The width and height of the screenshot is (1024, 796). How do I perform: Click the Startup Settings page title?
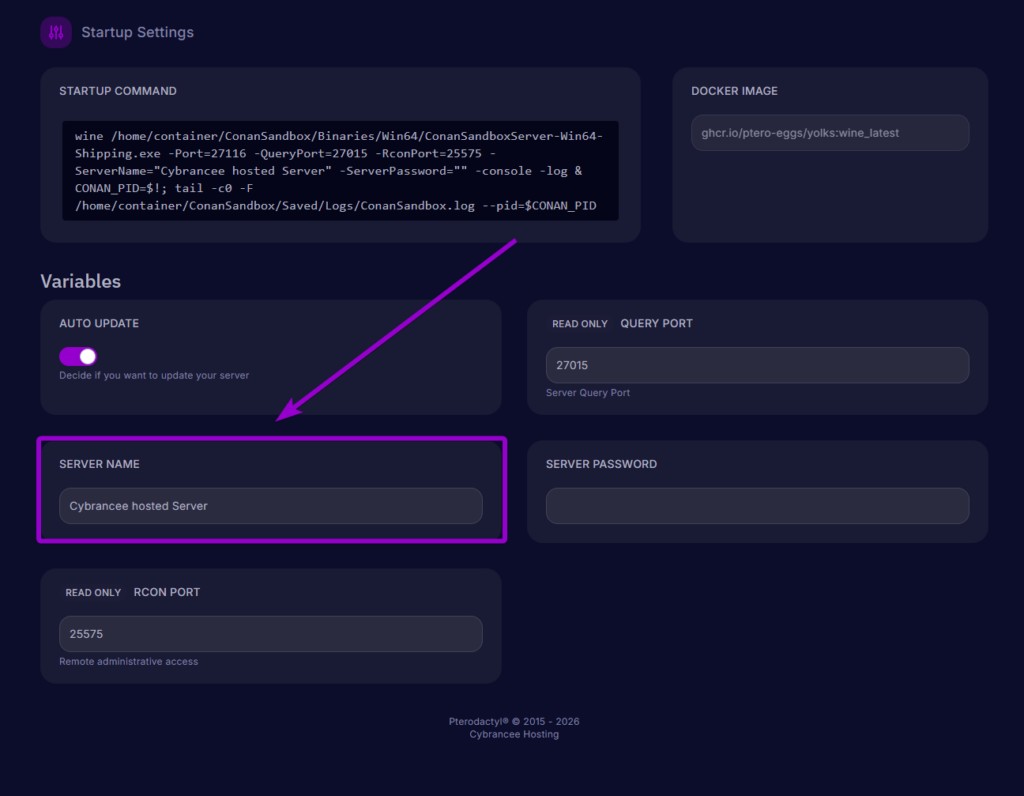pos(137,32)
